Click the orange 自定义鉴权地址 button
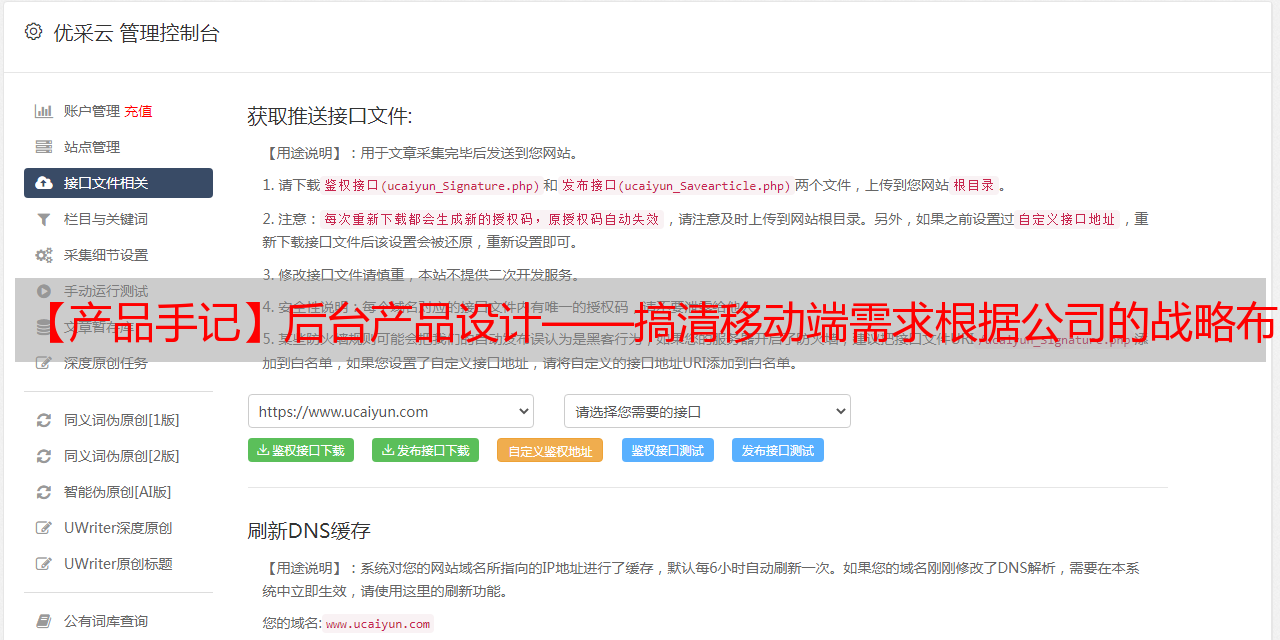1280x640 pixels. pos(550,450)
